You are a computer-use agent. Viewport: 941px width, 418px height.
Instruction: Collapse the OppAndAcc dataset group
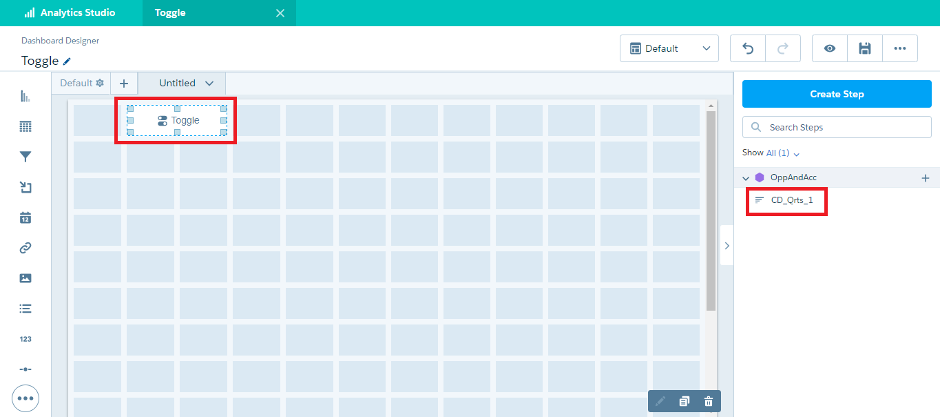pyautogui.click(x=745, y=178)
